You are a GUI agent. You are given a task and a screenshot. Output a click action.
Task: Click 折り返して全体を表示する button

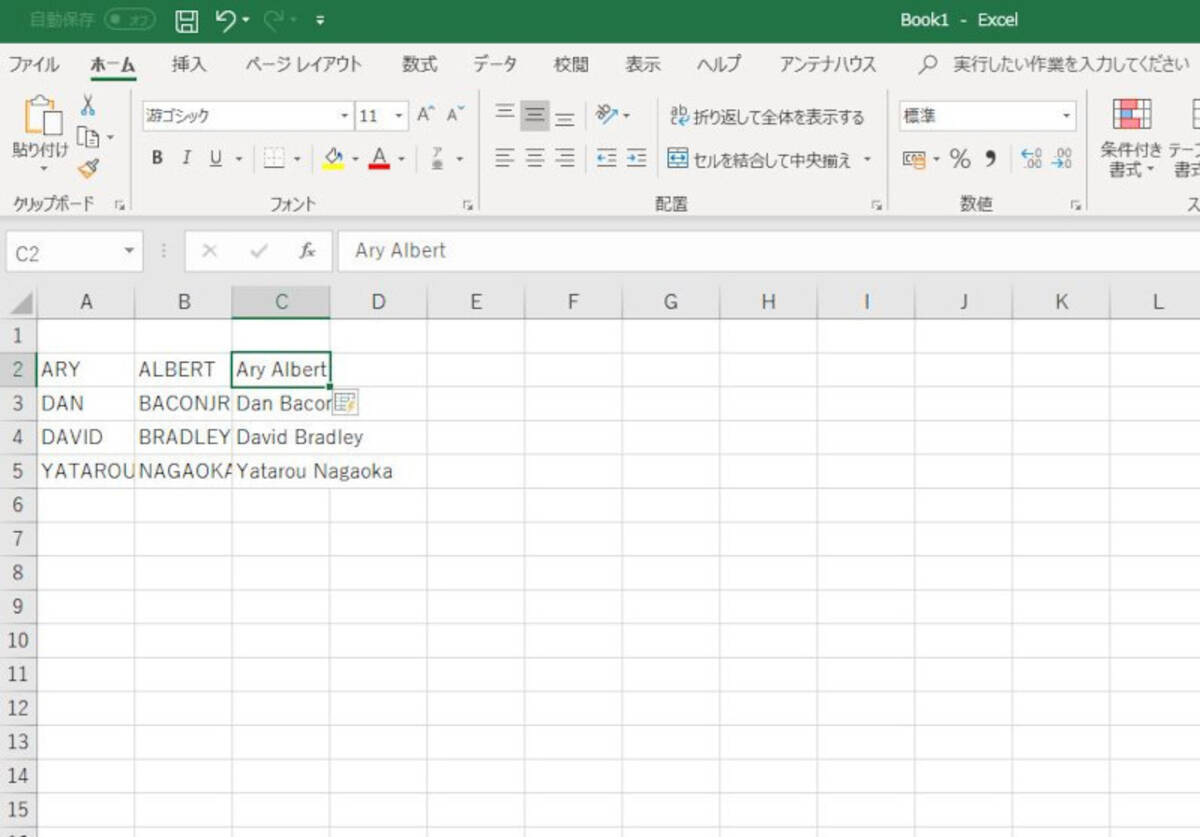tap(767, 117)
